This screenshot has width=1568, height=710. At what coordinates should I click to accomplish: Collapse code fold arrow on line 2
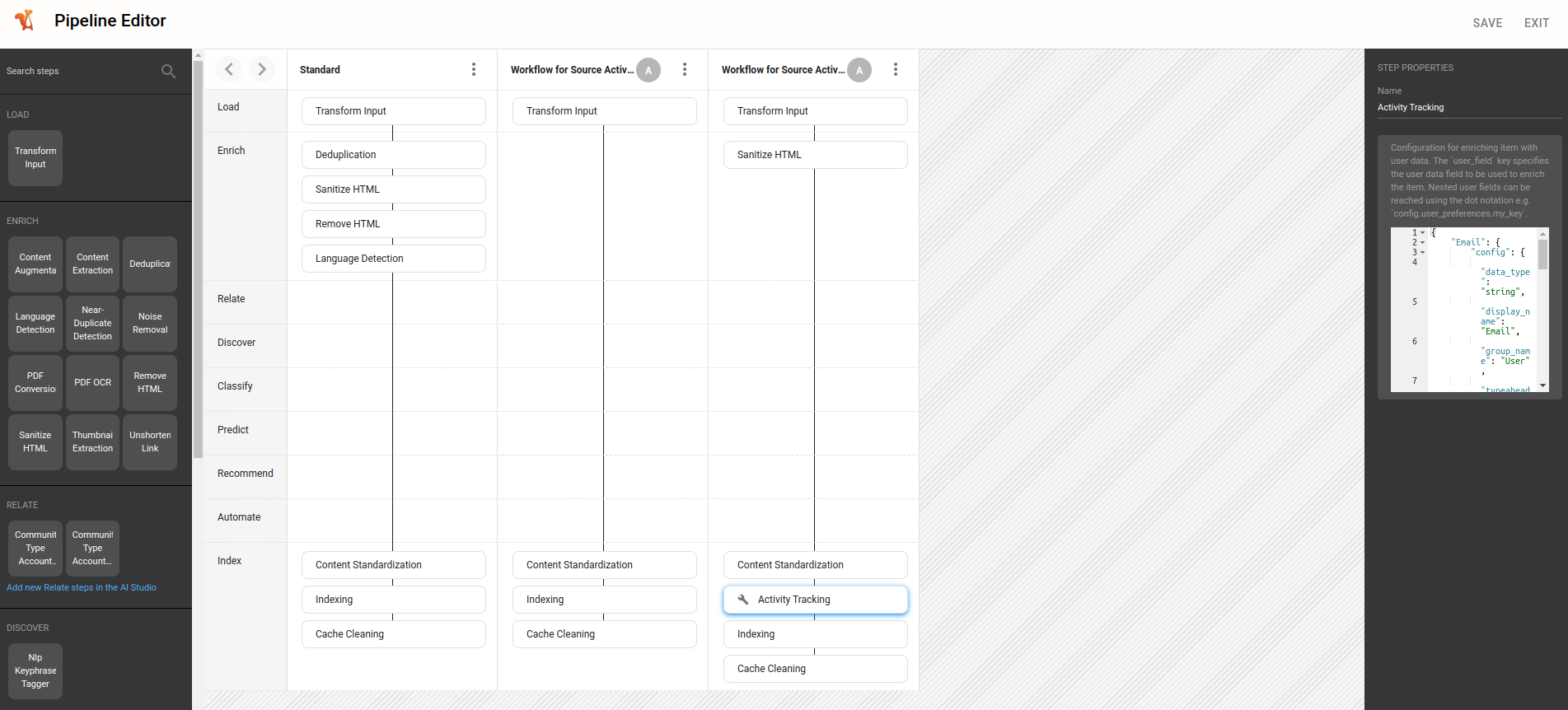pos(1422,243)
